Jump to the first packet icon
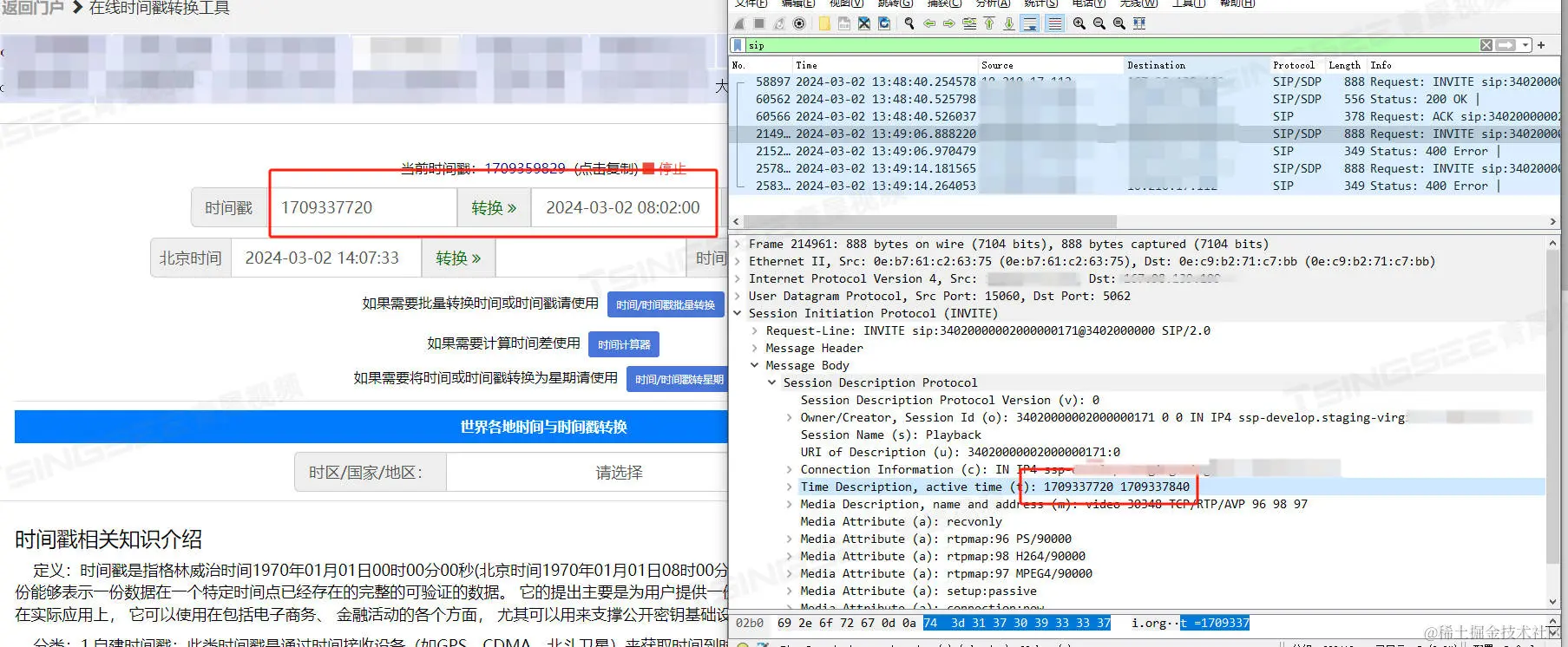Screen dimensions: 1568x647 (x=989, y=23)
